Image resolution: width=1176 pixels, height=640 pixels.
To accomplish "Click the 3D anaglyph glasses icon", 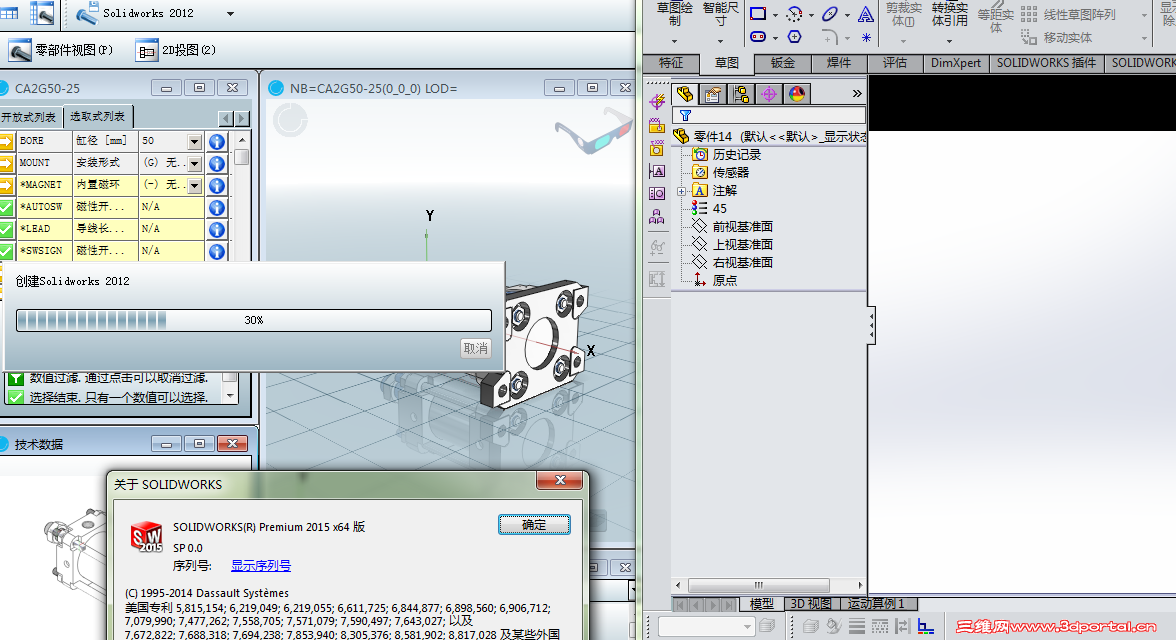I will pyautogui.click(x=592, y=130).
